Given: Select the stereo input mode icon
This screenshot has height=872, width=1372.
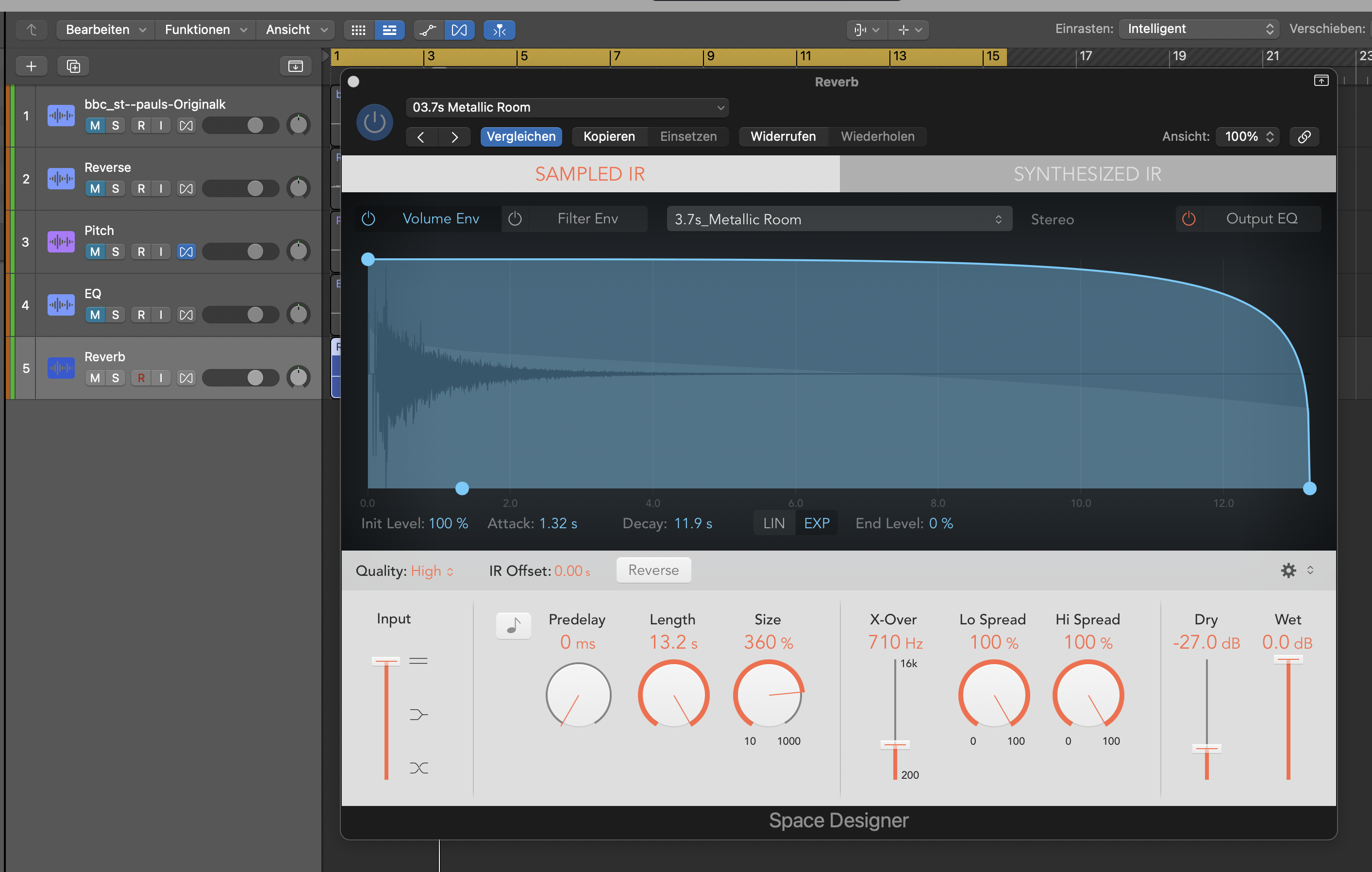Looking at the screenshot, I should coord(418,661).
